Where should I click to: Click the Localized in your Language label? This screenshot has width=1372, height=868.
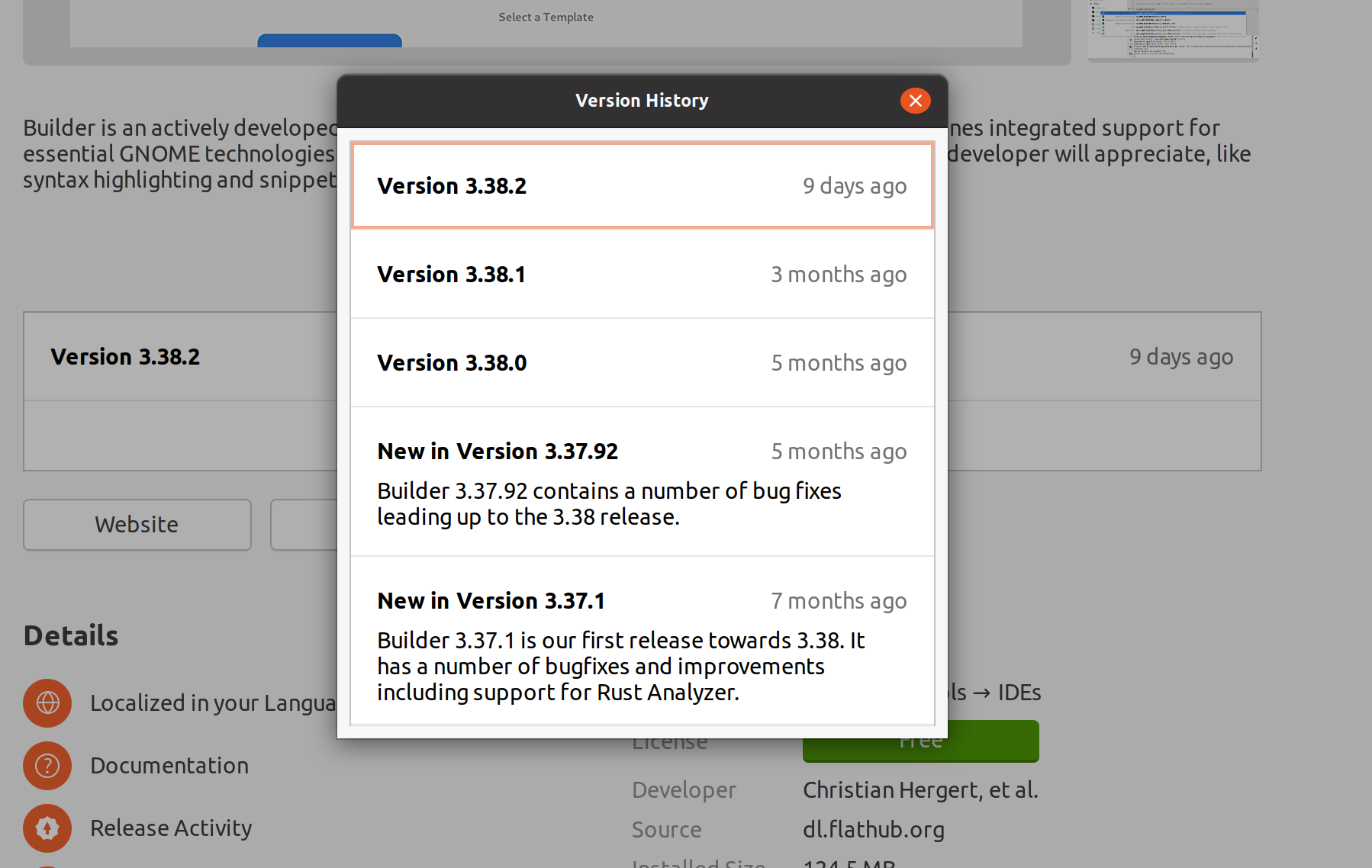pos(214,702)
